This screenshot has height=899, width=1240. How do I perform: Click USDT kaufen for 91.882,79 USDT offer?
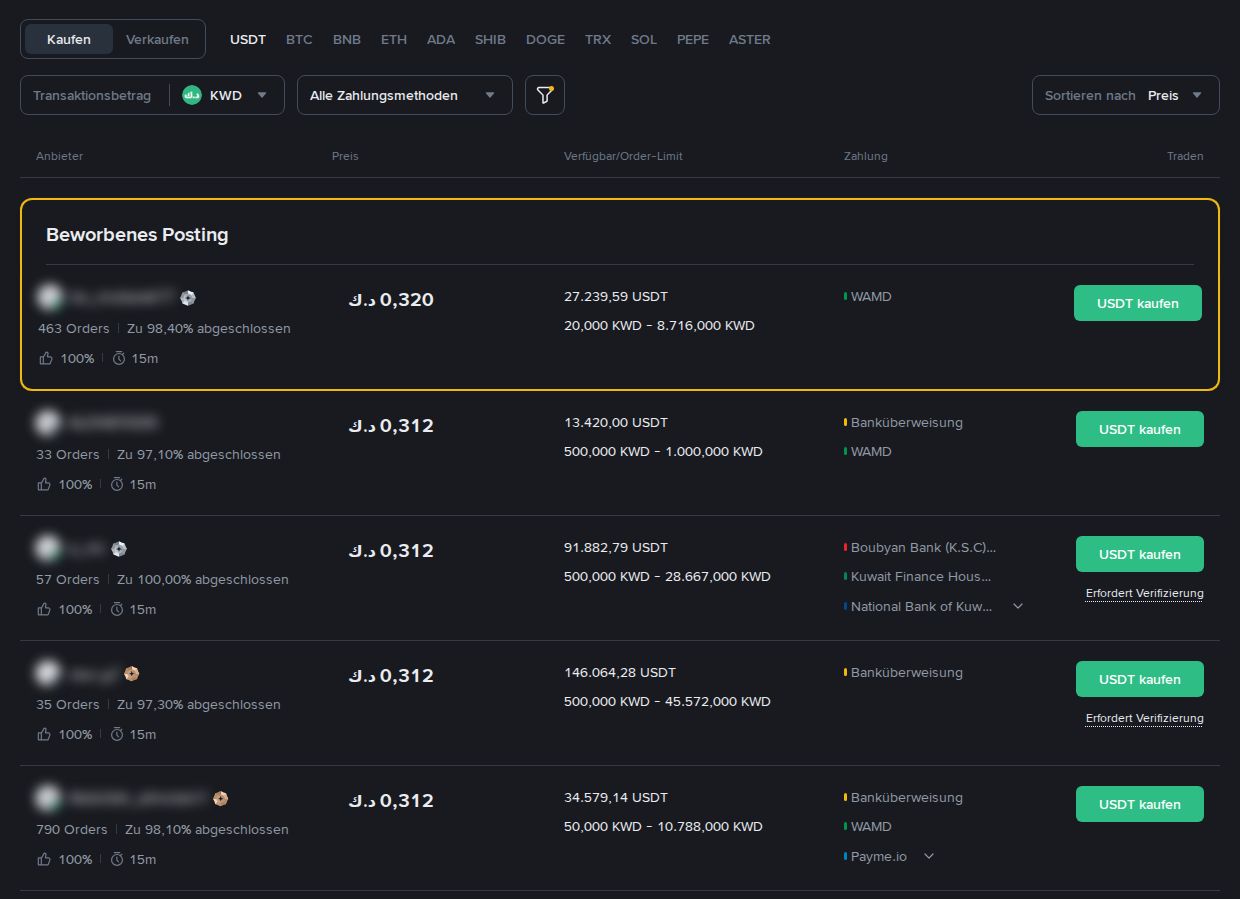(x=1140, y=554)
